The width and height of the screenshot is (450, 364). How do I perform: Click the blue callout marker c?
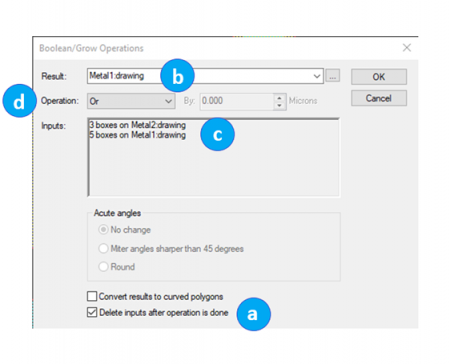coord(218,134)
